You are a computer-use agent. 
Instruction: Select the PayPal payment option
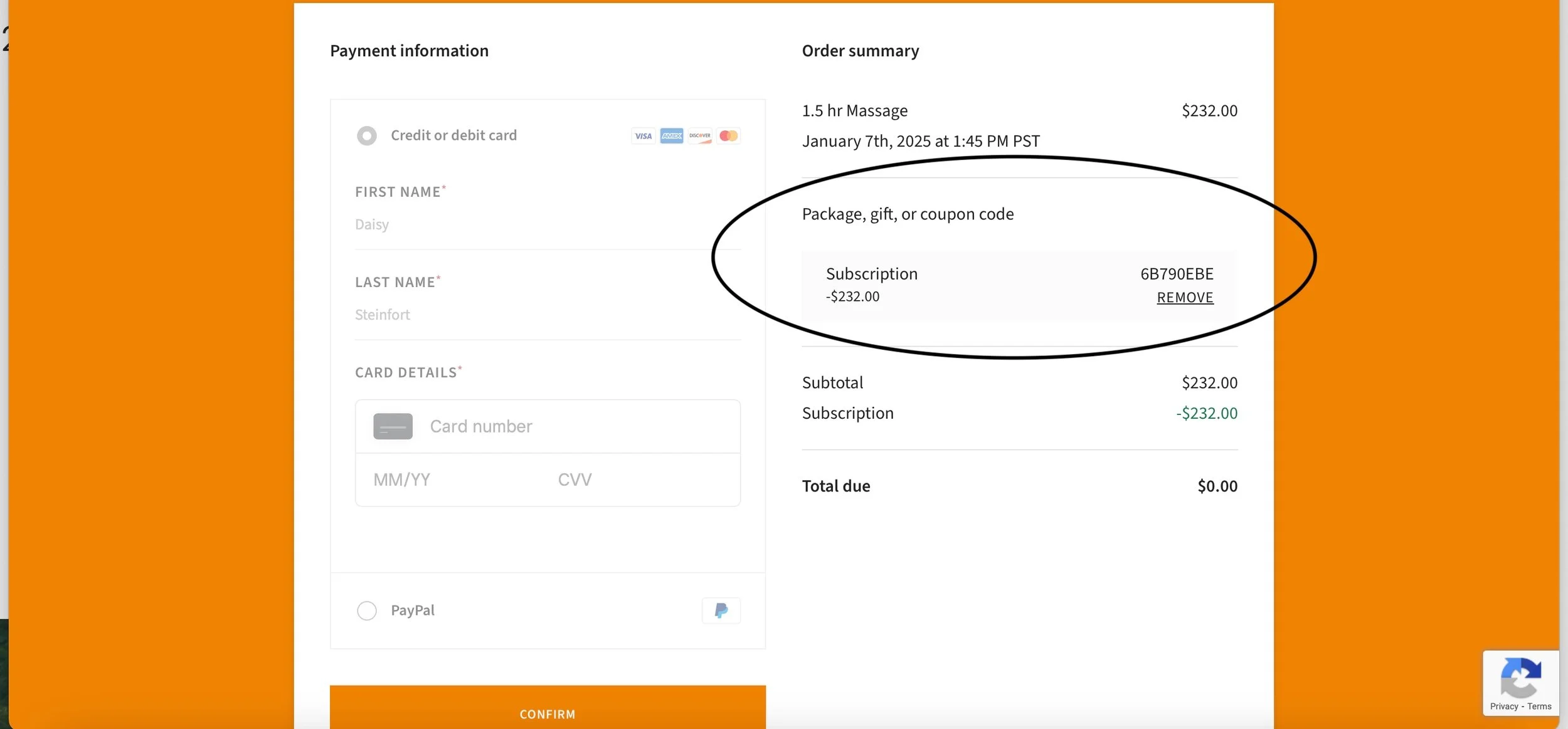[367, 611]
